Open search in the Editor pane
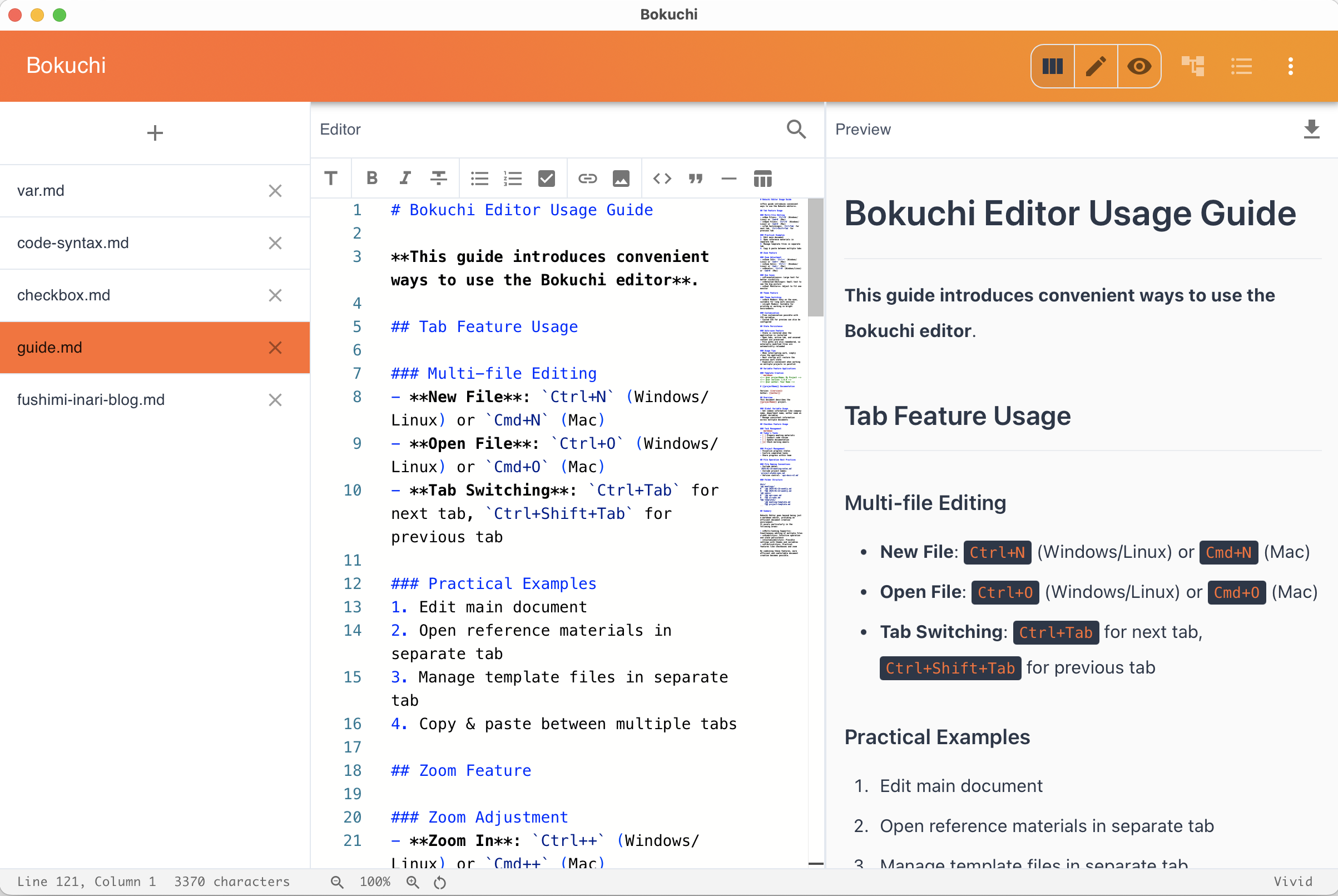The image size is (1338, 896). coord(796,130)
